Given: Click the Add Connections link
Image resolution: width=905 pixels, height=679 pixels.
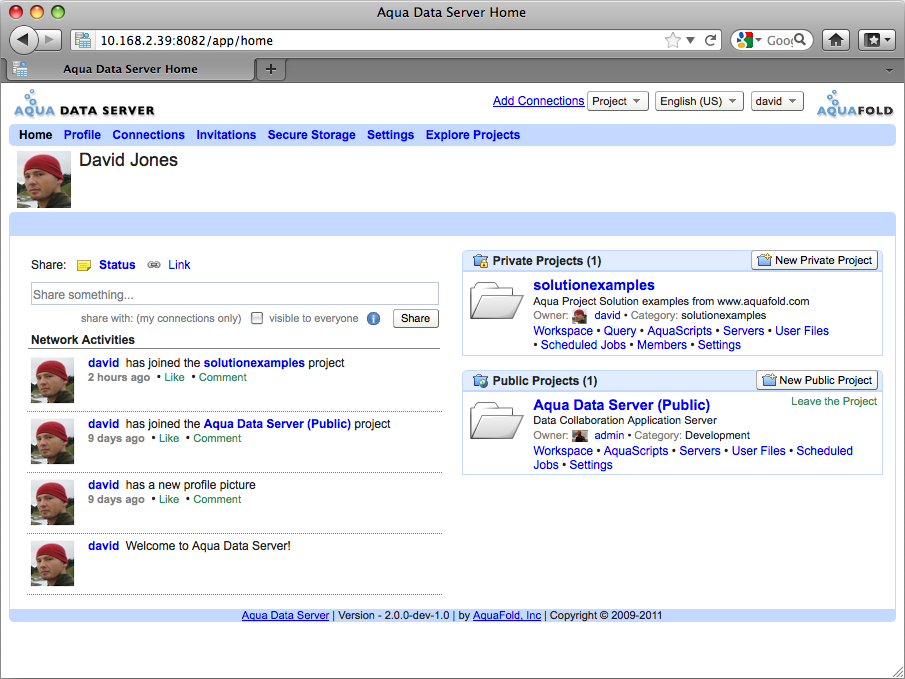Looking at the screenshot, I should point(538,101).
